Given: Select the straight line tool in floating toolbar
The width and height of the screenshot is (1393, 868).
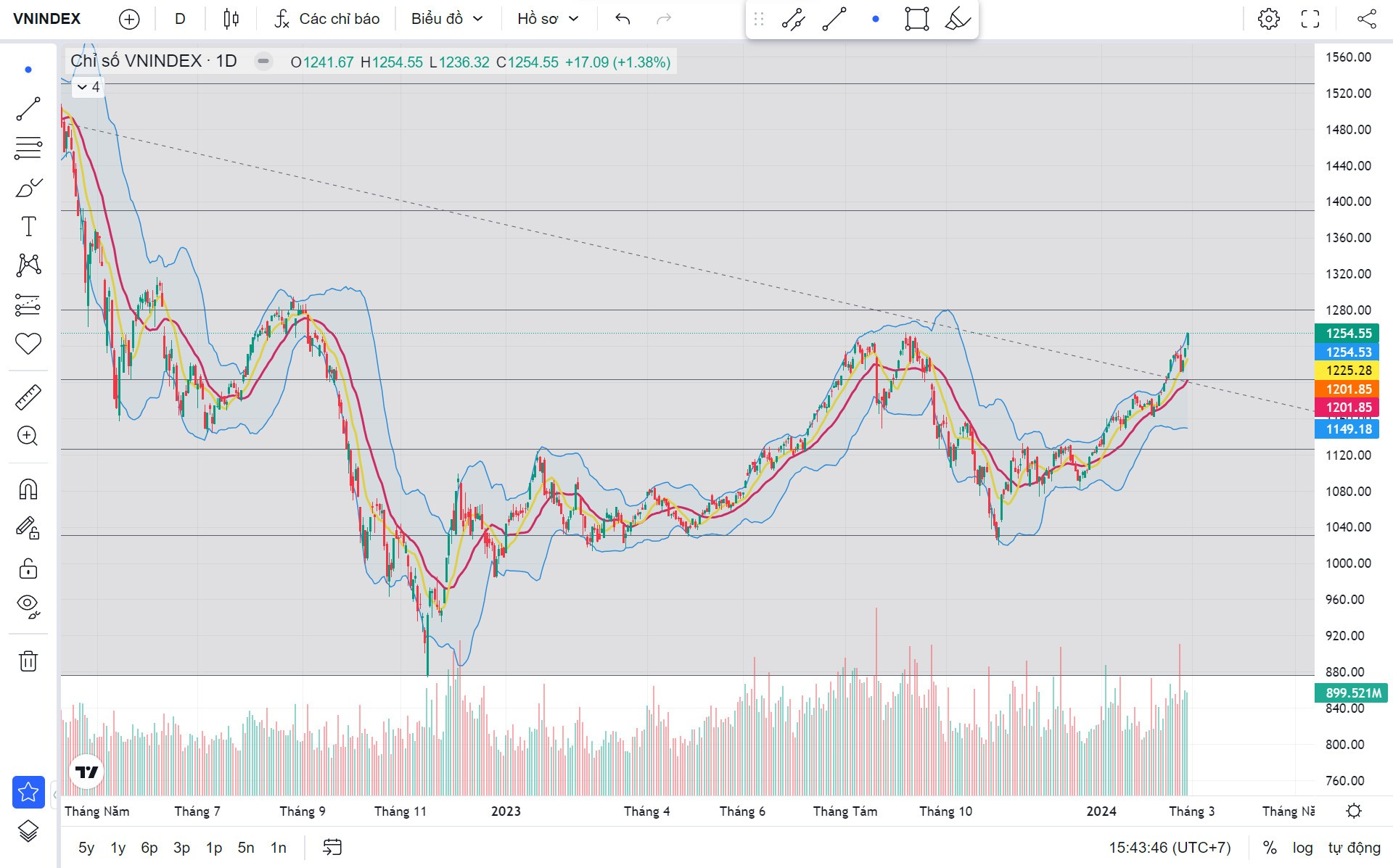Looking at the screenshot, I should coord(834,20).
